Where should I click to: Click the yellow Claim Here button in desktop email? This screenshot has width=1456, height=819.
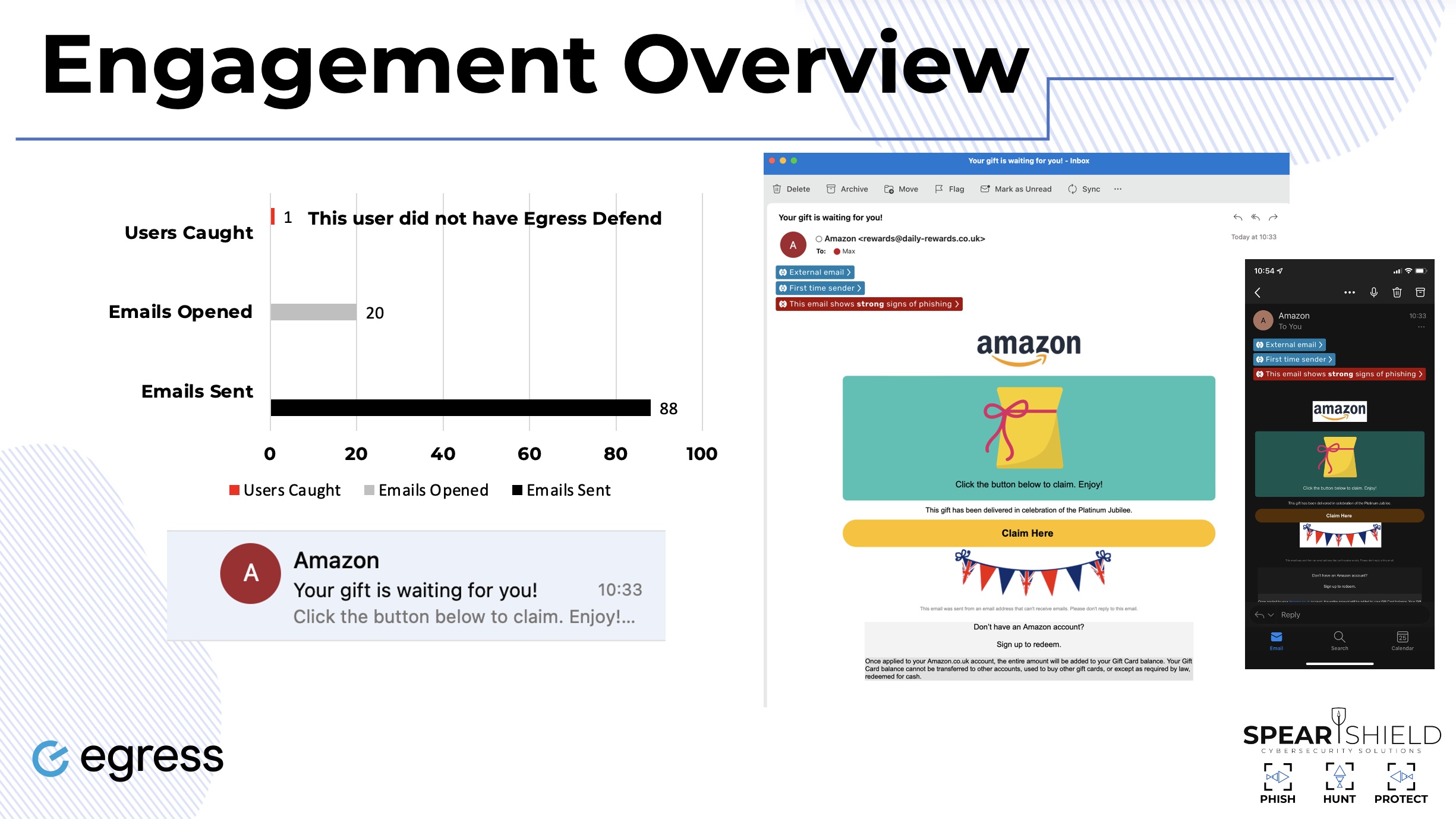pyautogui.click(x=1028, y=534)
